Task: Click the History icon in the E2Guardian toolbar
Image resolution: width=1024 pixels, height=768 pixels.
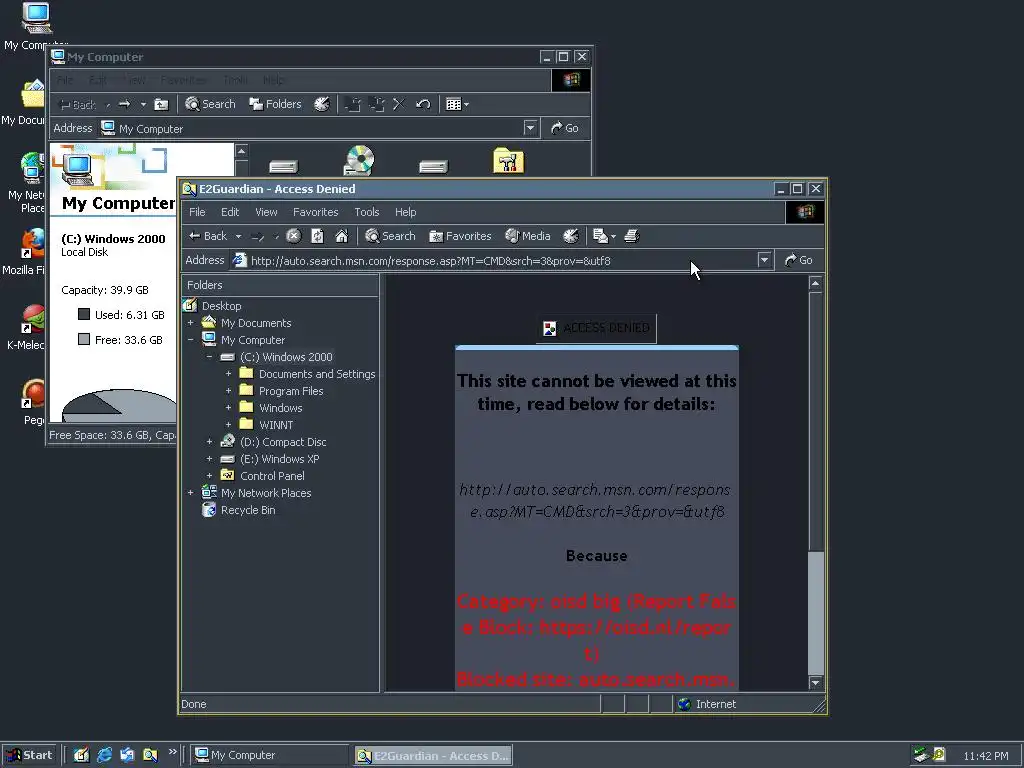Action: tap(570, 236)
